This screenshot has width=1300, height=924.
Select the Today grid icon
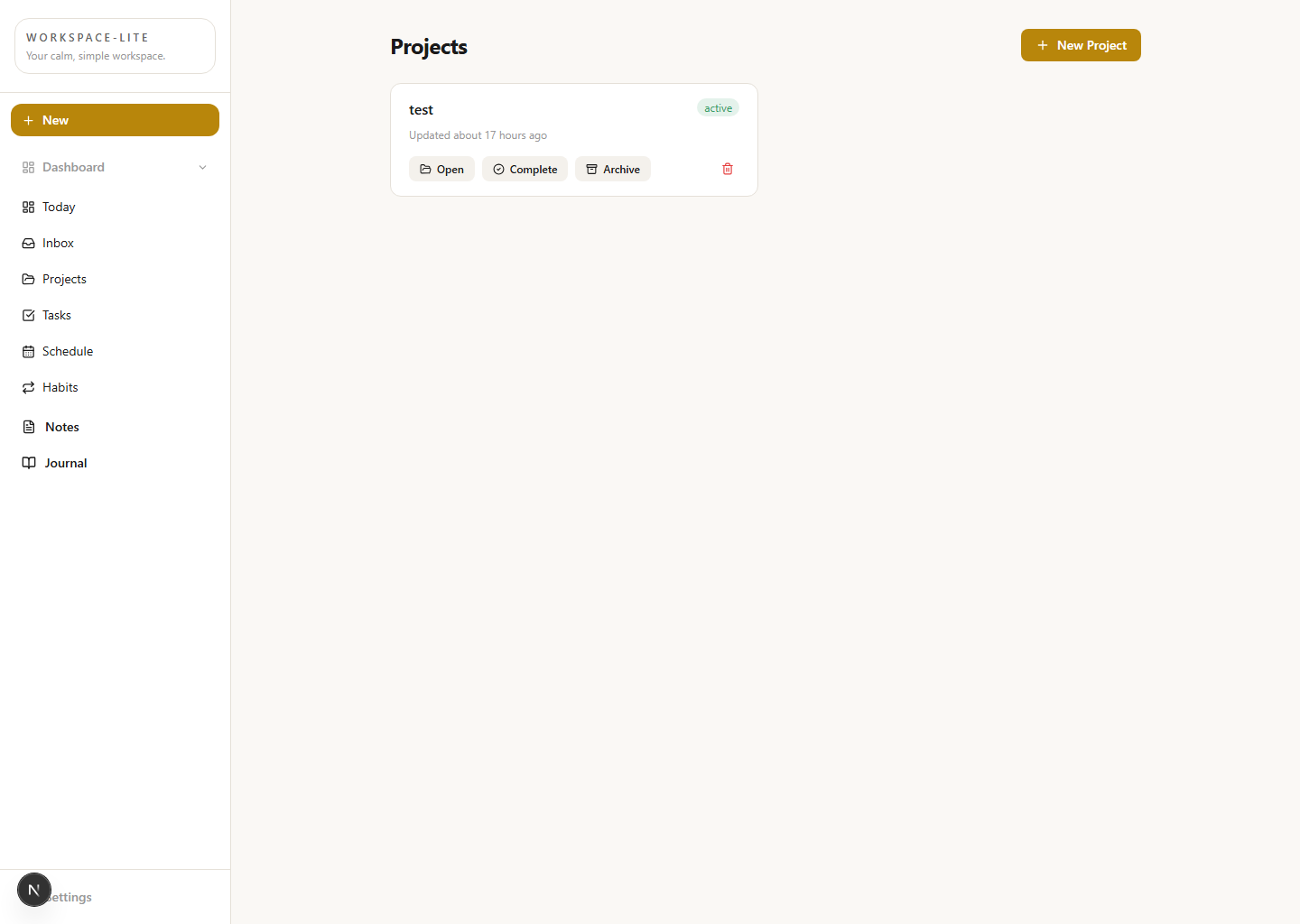point(29,207)
